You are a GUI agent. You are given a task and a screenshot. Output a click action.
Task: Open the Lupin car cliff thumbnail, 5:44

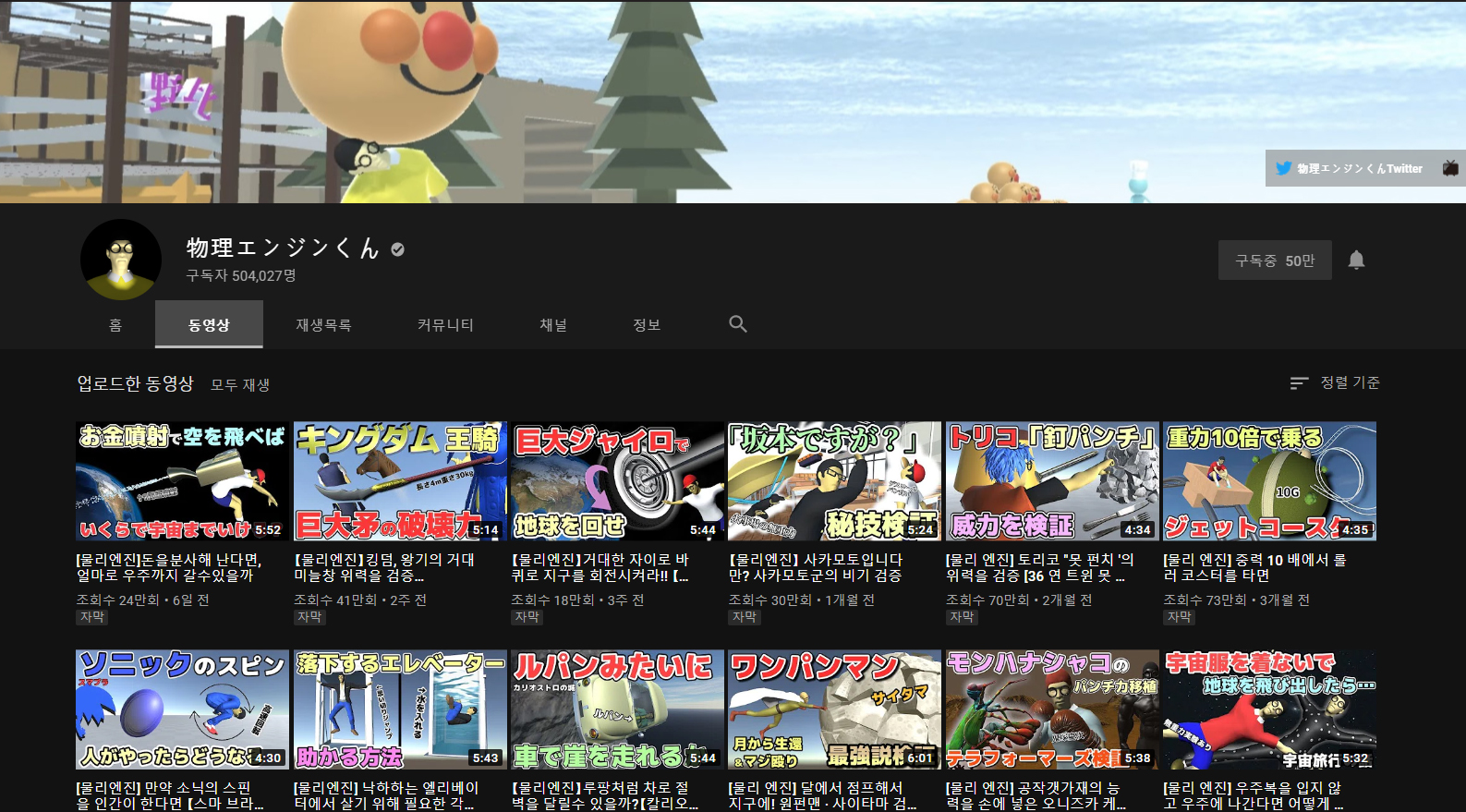tap(617, 709)
